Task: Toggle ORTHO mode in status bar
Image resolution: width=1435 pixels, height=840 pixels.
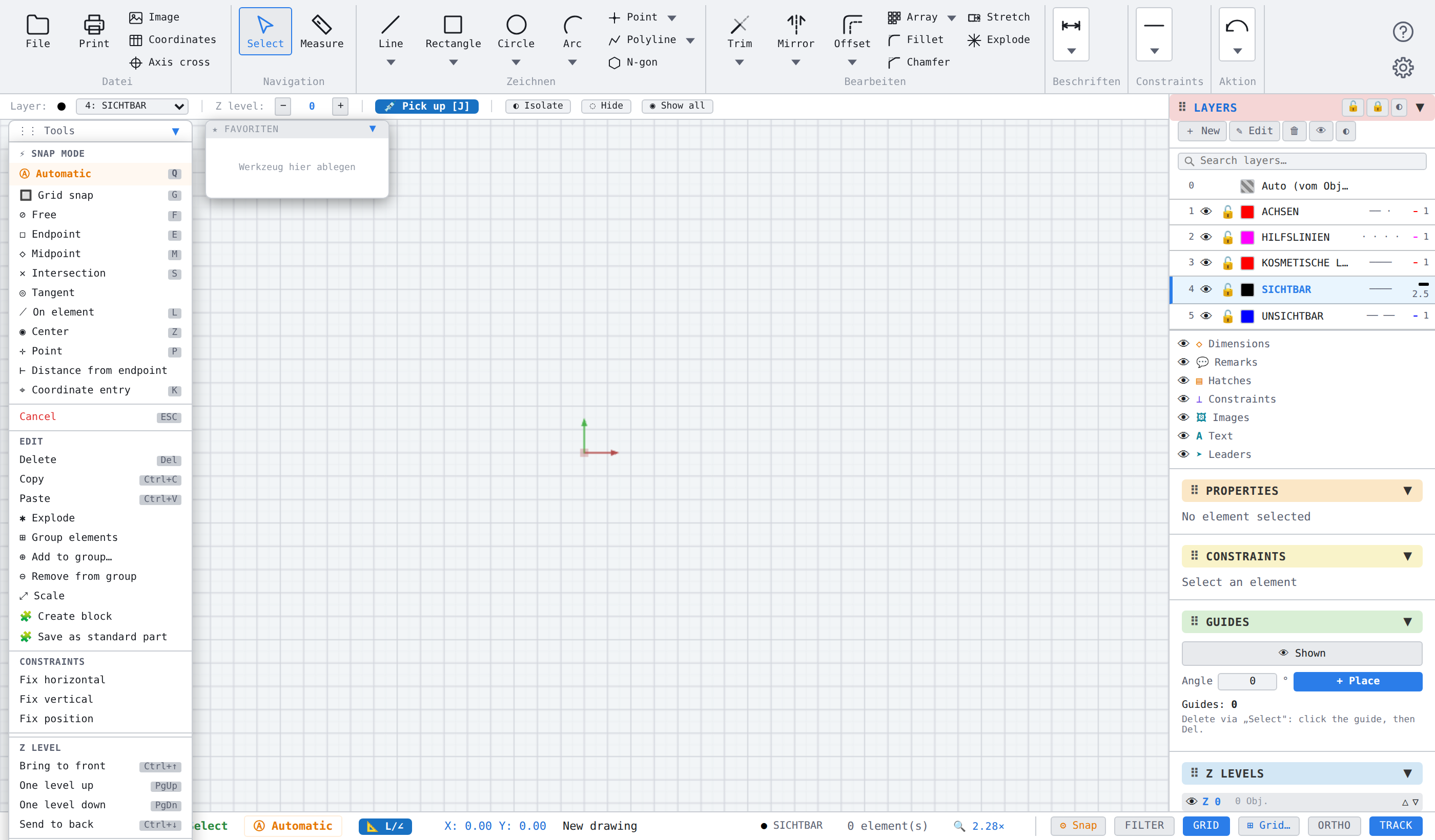Action: (1334, 825)
